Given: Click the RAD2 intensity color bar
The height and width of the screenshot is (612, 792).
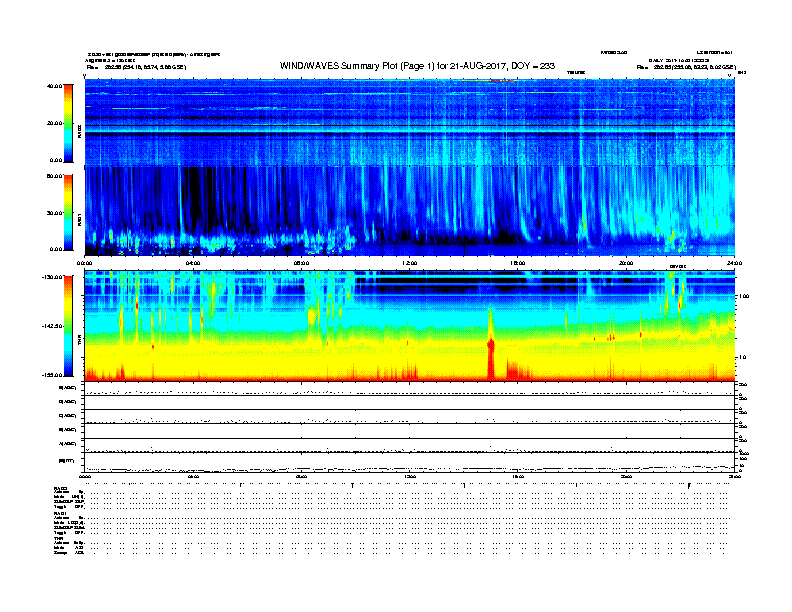Looking at the screenshot, I should [x=68, y=123].
